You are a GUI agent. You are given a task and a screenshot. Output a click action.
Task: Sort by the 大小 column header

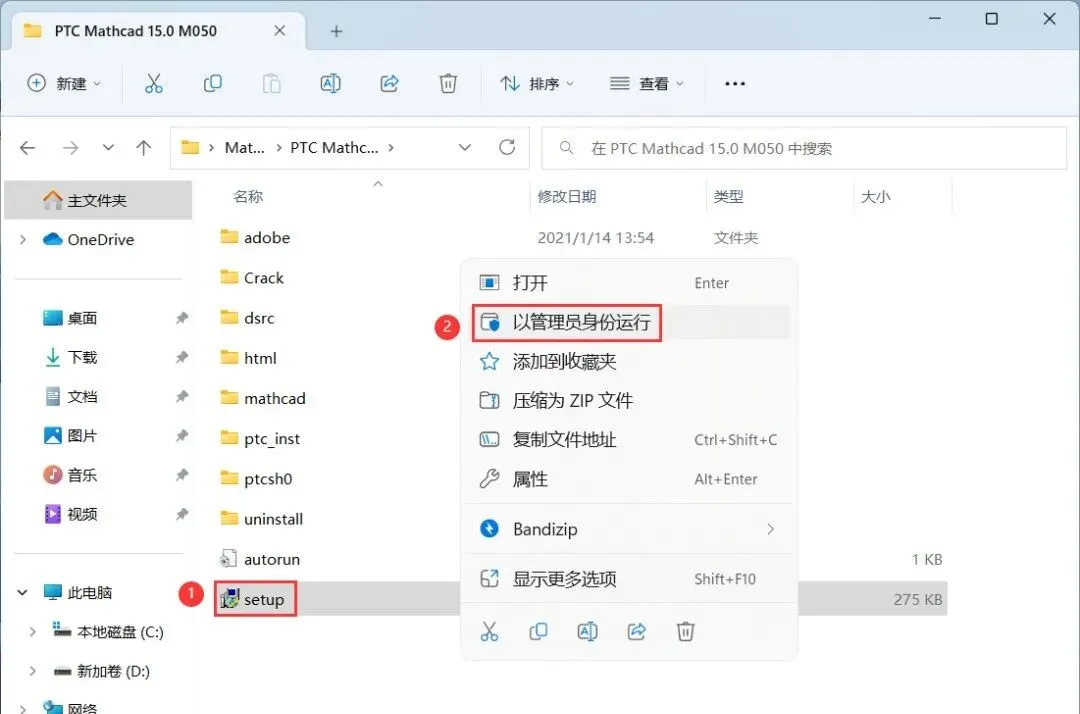[x=875, y=197]
